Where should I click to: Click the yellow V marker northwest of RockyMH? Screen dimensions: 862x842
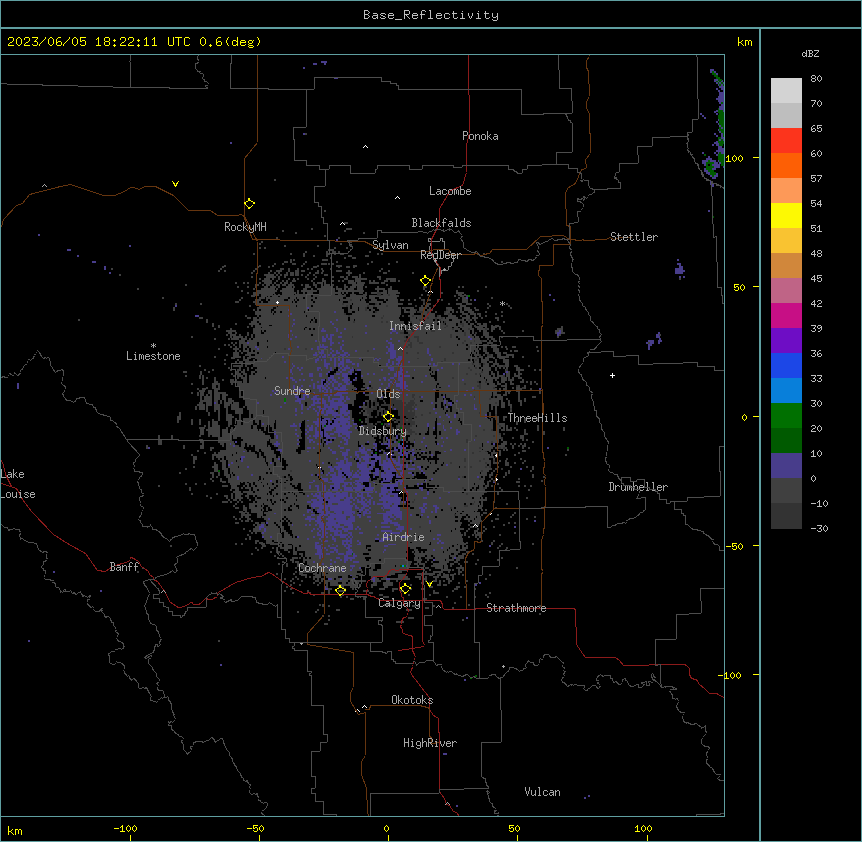(x=175, y=184)
